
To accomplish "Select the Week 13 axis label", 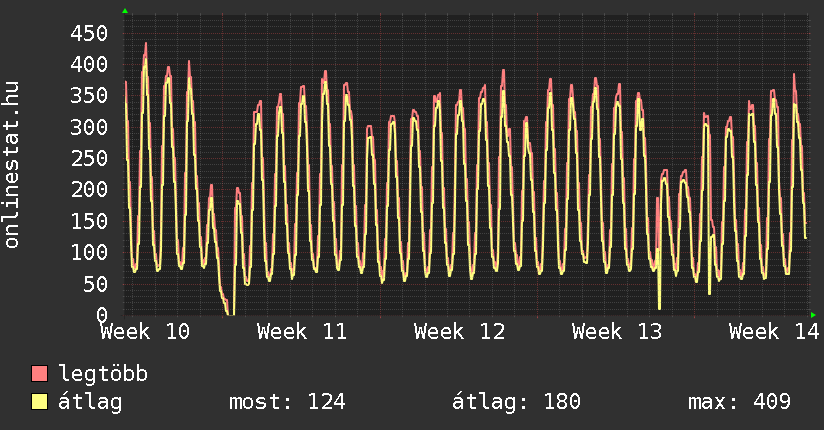I will [x=616, y=331].
